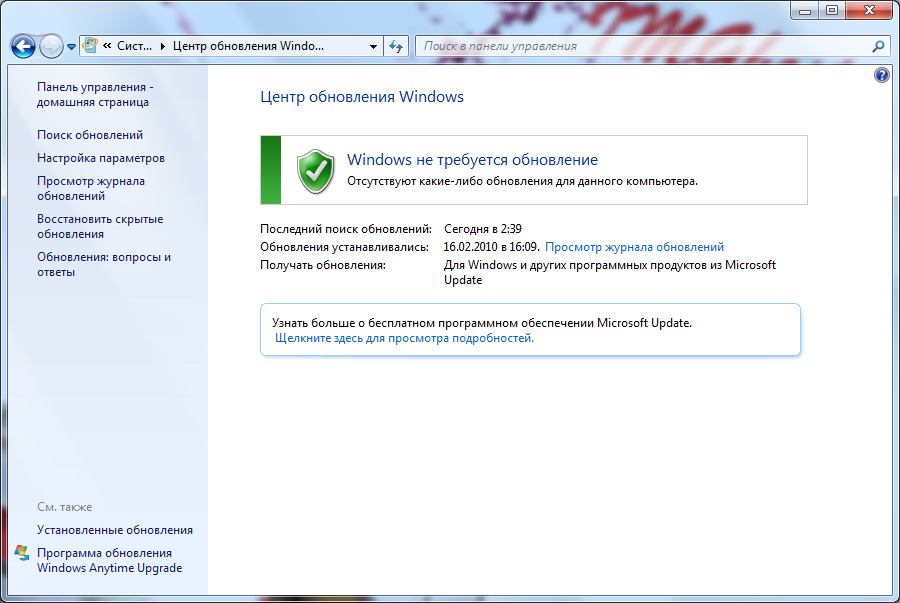Screen dimensions: 900x603
Task: Open 'Установленные обновления' under See also
Action: click(x=115, y=530)
